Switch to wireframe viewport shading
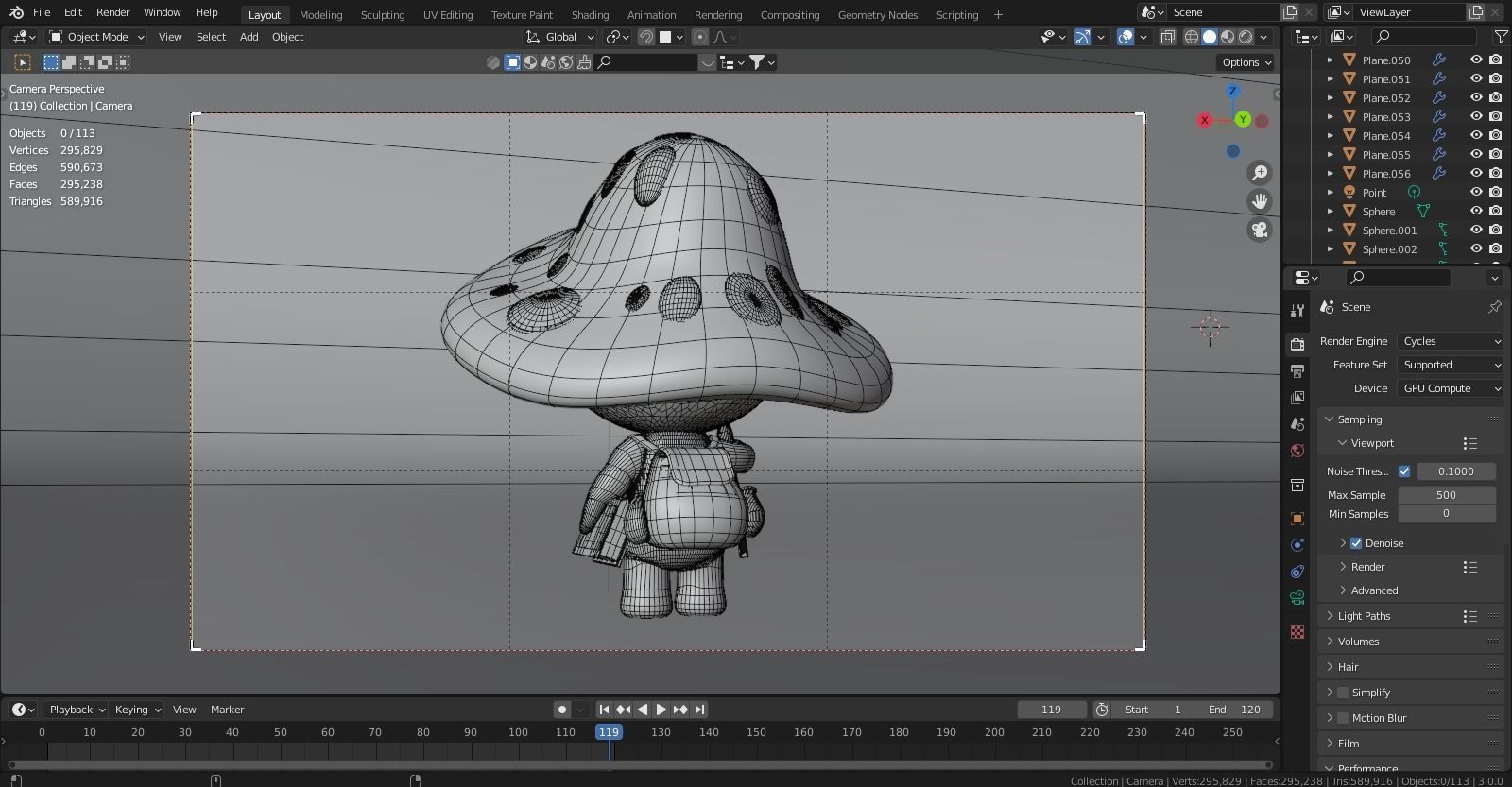 click(x=1192, y=37)
